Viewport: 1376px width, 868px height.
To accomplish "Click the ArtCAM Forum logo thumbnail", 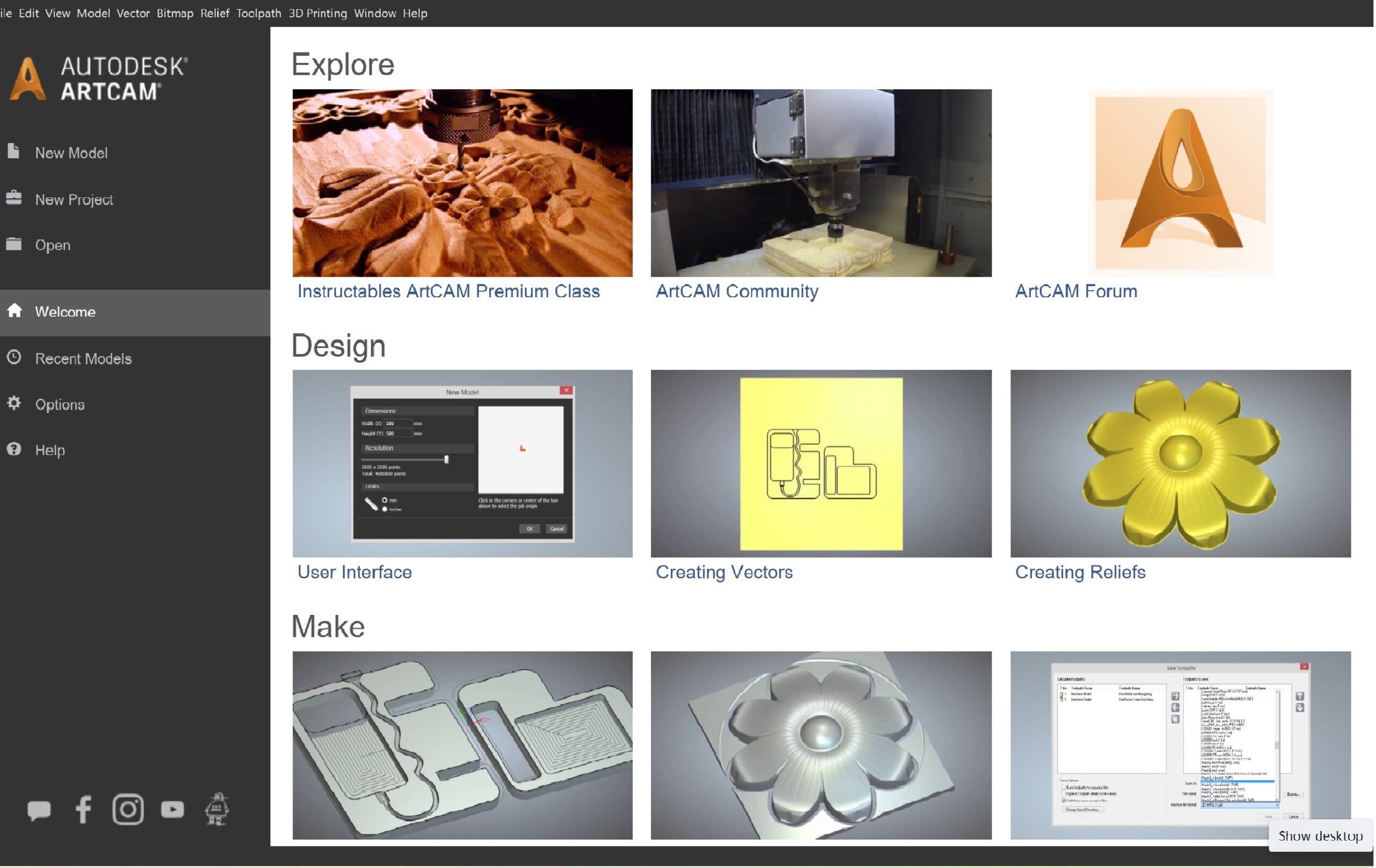I will tap(1180, 183).
